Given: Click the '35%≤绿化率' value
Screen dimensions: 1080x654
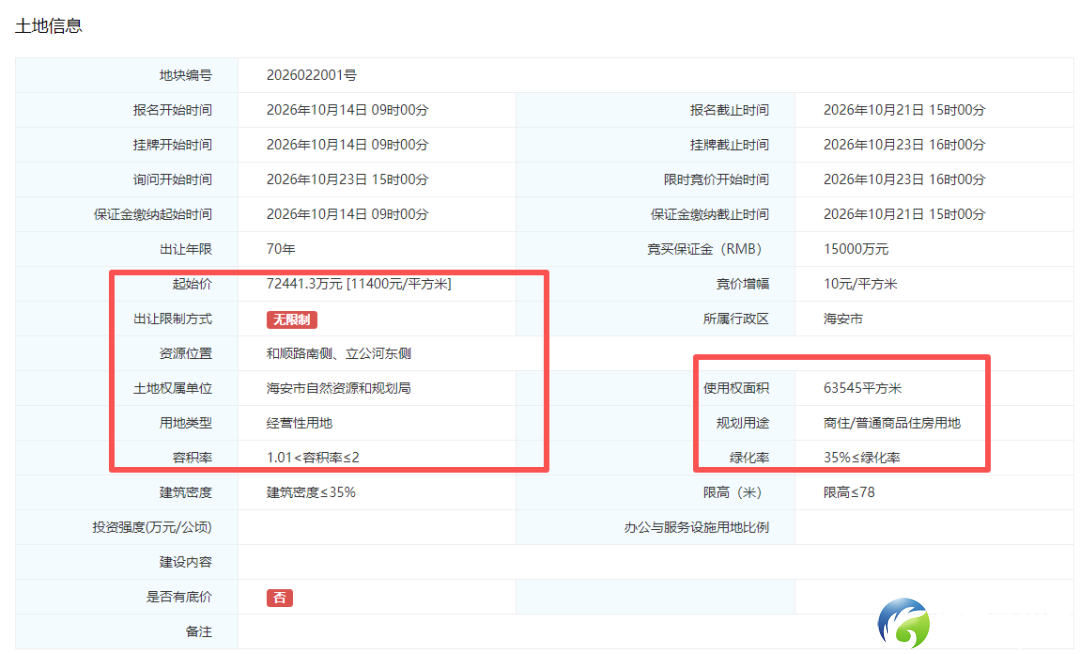Looking at the screenshot, I should [x=862, y=458].
